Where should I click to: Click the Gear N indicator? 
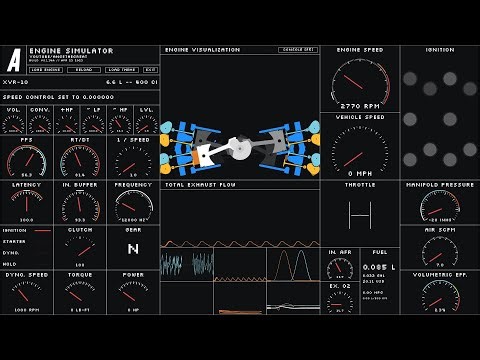(x=133, y=248)
